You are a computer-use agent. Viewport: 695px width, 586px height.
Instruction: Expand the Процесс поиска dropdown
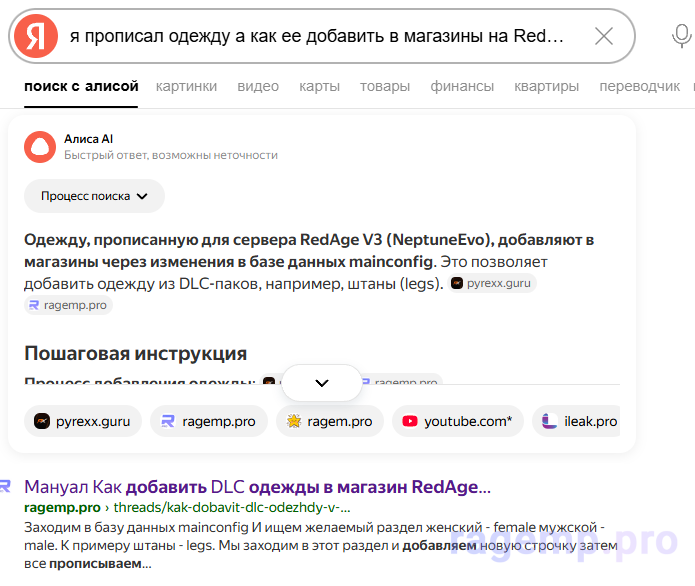click(94, 196)
